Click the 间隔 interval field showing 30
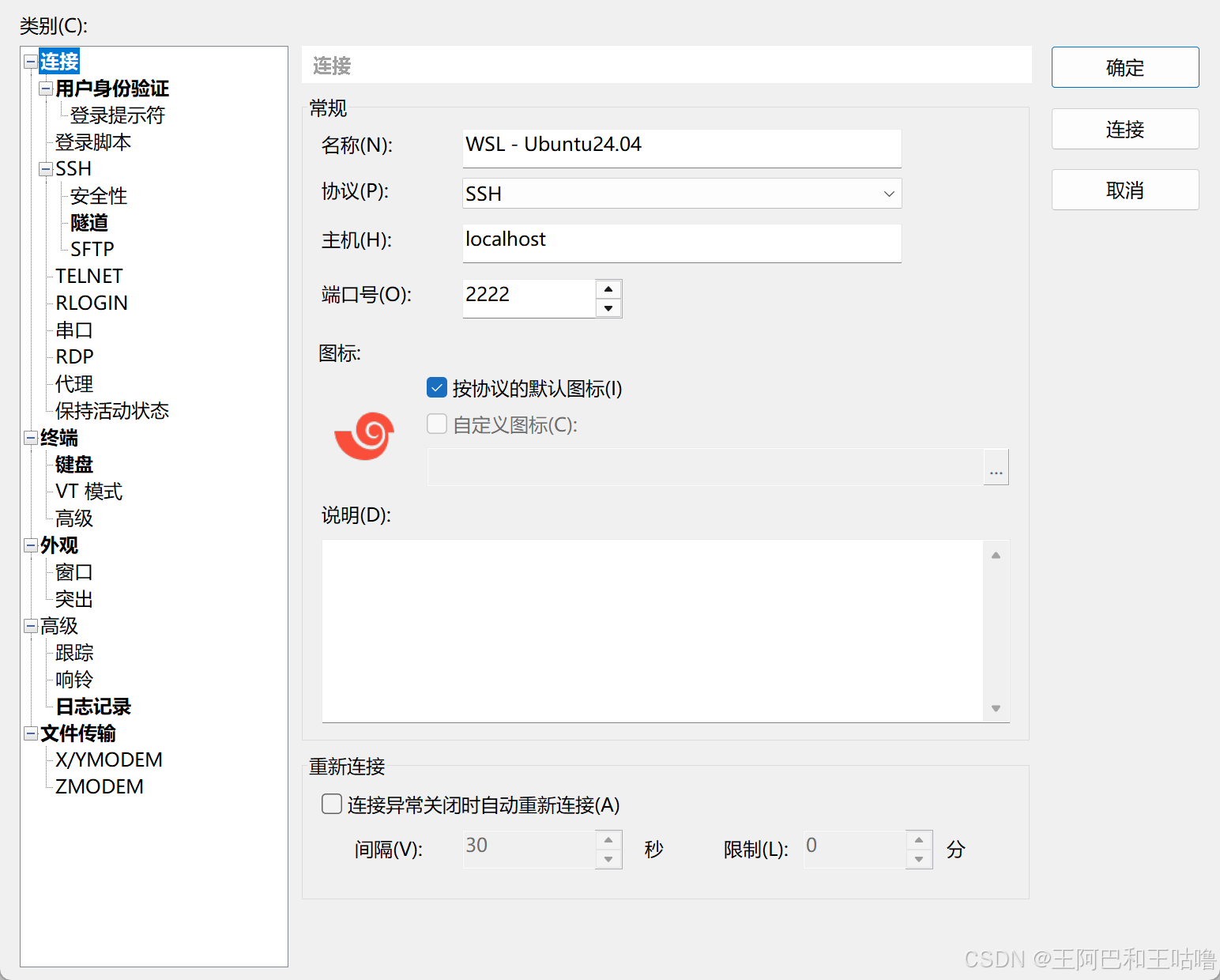This screenshot has width=1220, height=980. 529,850
